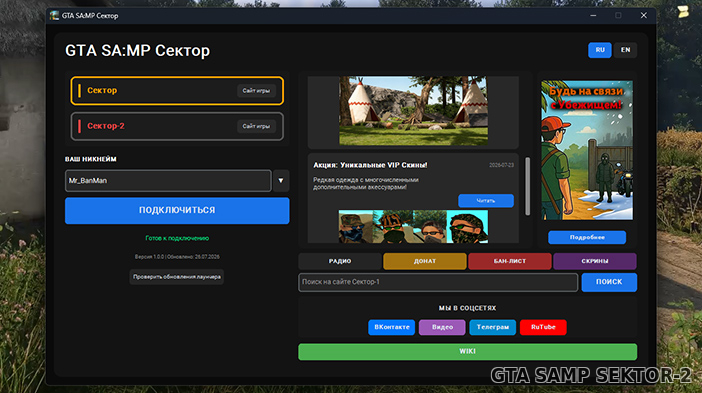Screen dimensions: 702x393
Task: Click the news feed vertical scrollbar
Action: 527,186
